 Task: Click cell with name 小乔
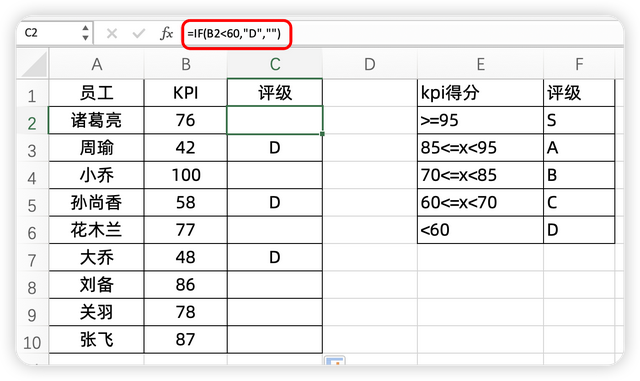point(97,175)
